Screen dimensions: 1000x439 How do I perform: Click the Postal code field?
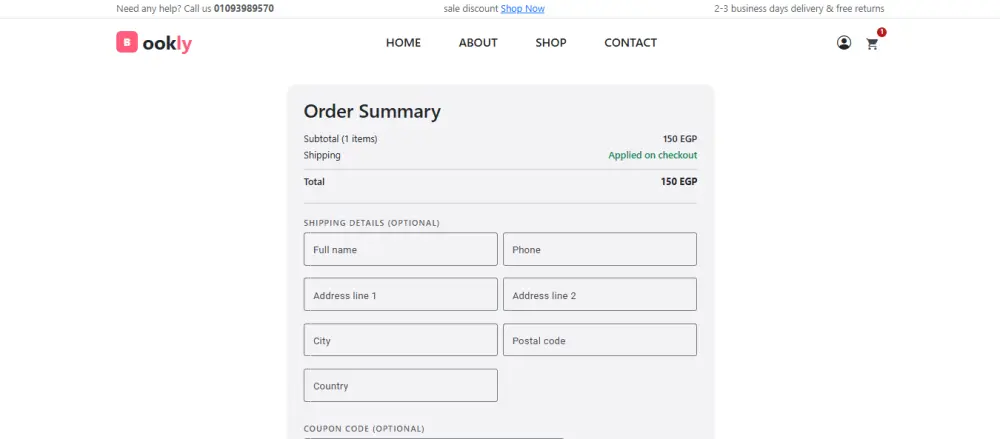click(599, 340)
